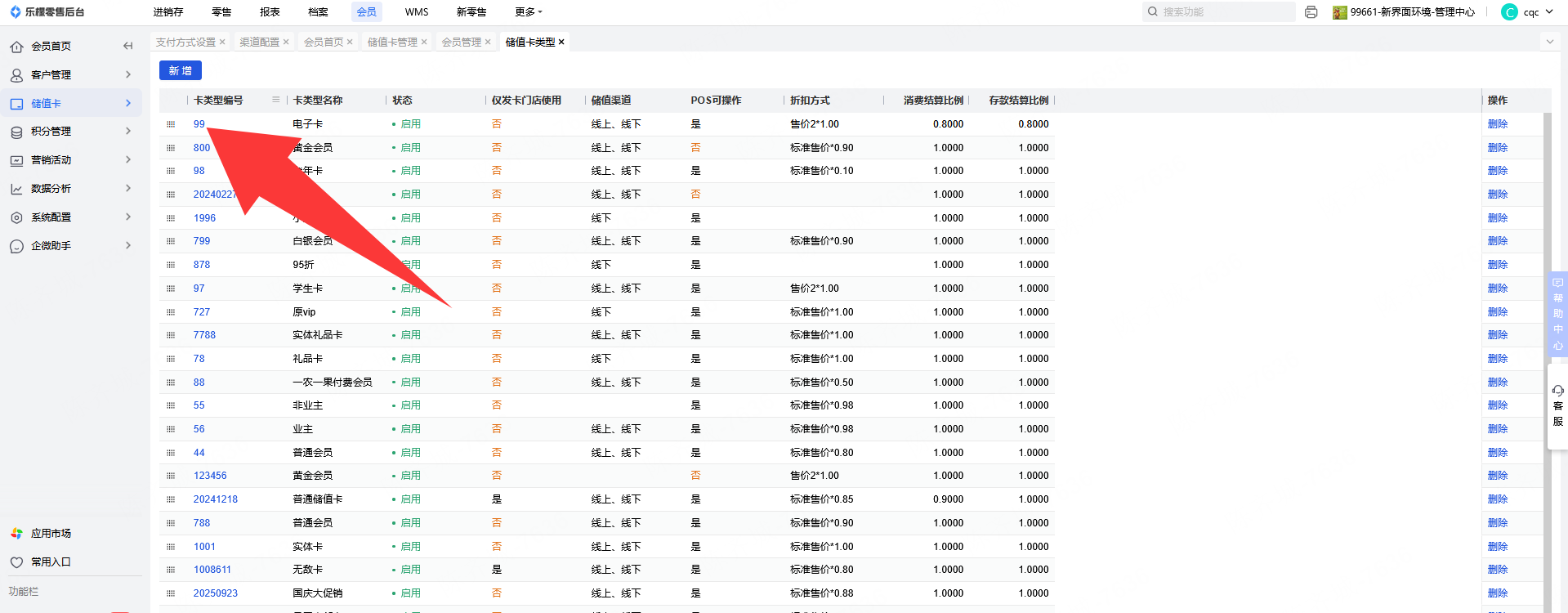Open the 新零售 top menu
Image resolution: width=1568 pixels, height=613 pixels.
471,12
